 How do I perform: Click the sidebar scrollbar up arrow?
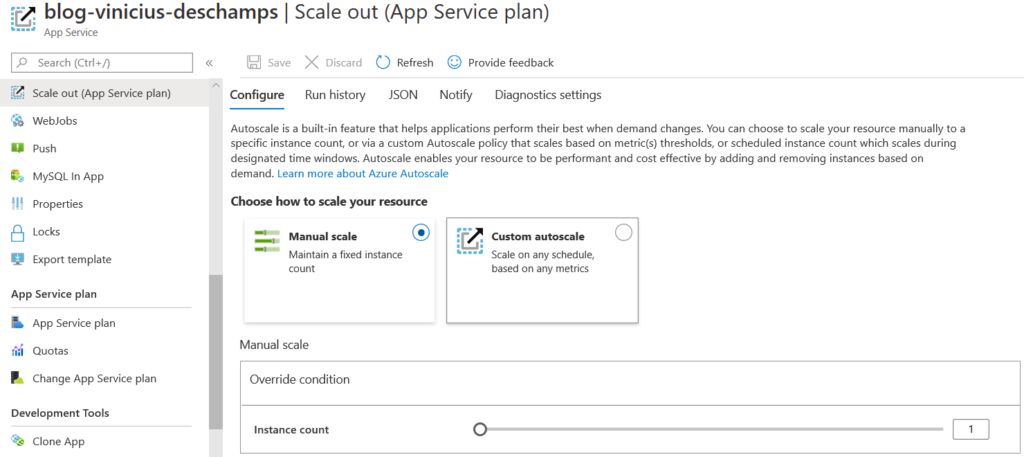click(216, 86)
